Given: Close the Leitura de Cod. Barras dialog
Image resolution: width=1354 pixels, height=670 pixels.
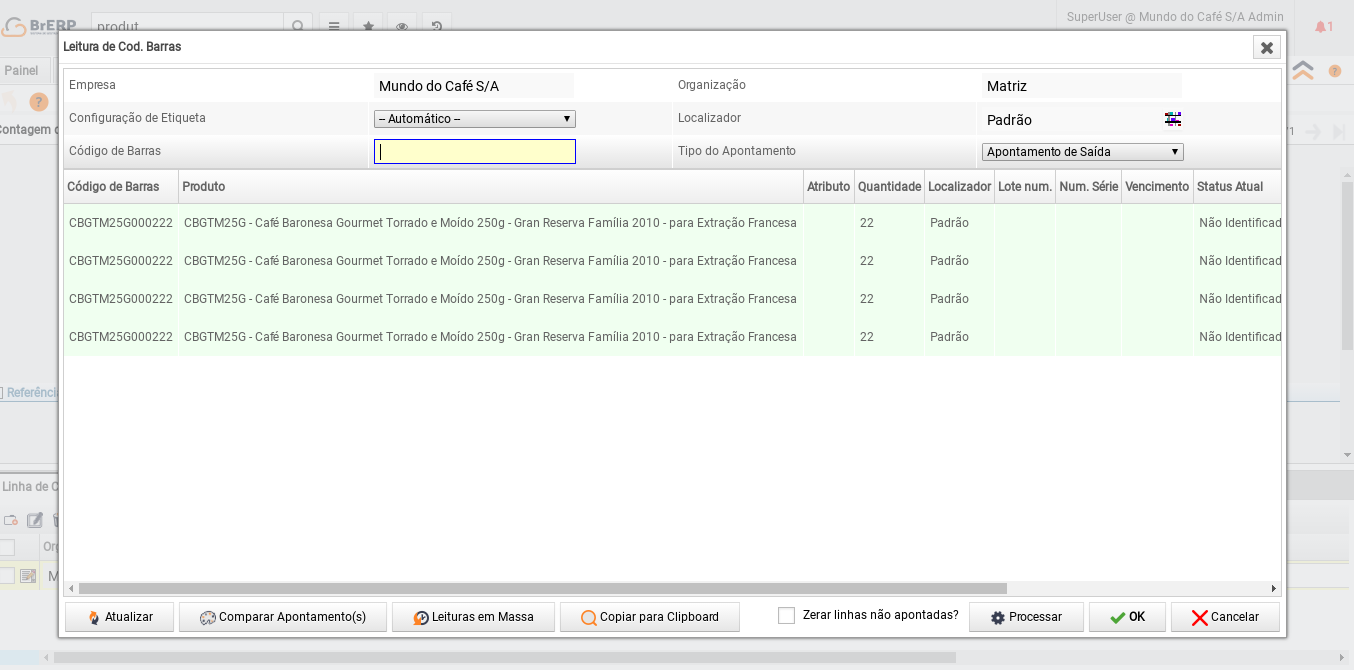Looking at the screenshot, I should pyautogui.click(x=1266, y=48).
